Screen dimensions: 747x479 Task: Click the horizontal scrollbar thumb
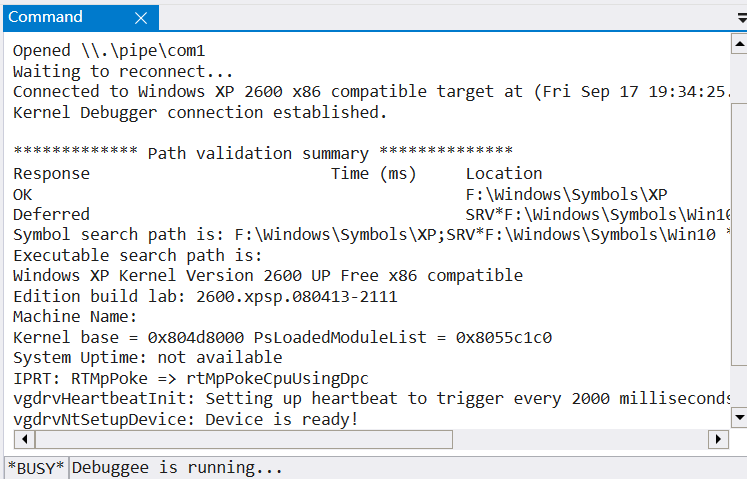[x=243, y=438]
